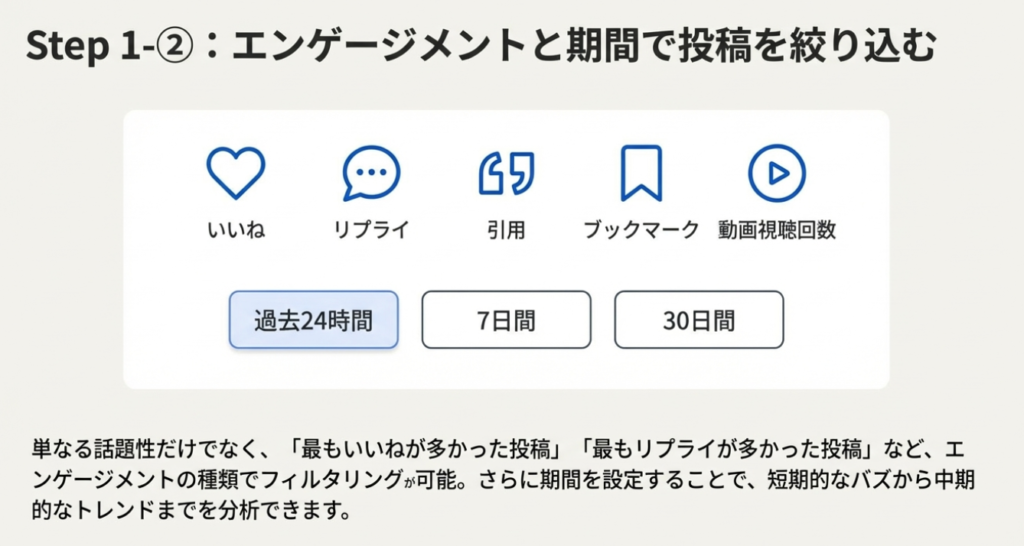Switch the period to 7日間
Viewport: 1024px width, 546px height.
[x=506, y=320]
